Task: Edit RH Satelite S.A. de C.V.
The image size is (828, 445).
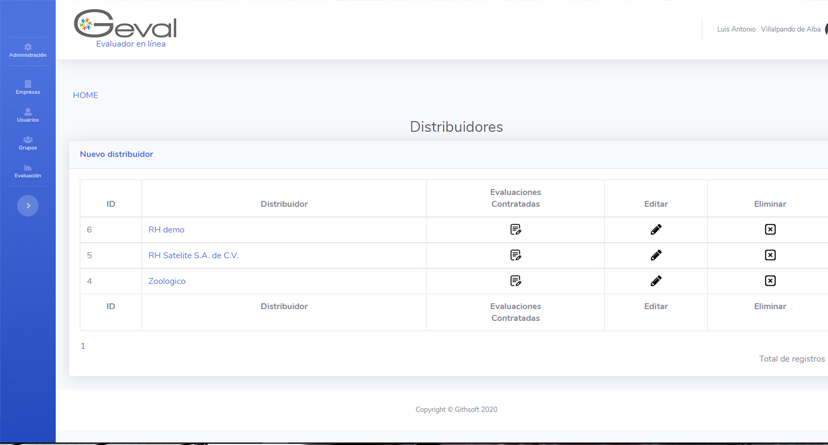Action: (656, 255)
